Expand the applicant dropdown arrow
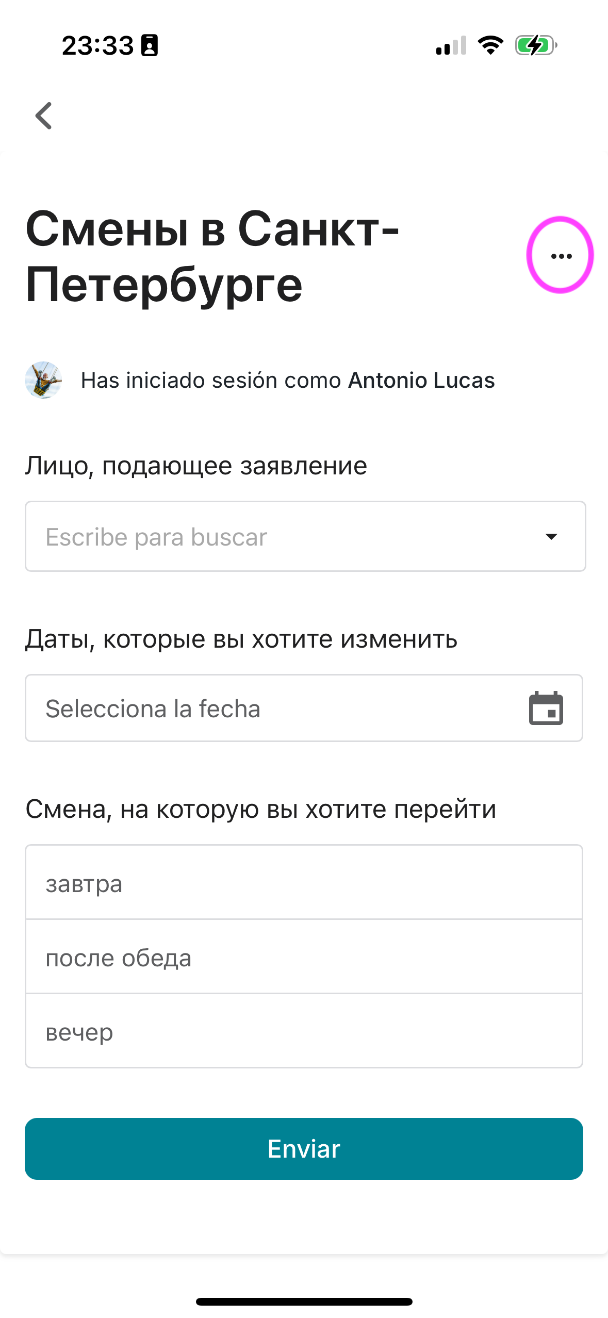Screen dimensions: 608x1318 tap(551, 537)
